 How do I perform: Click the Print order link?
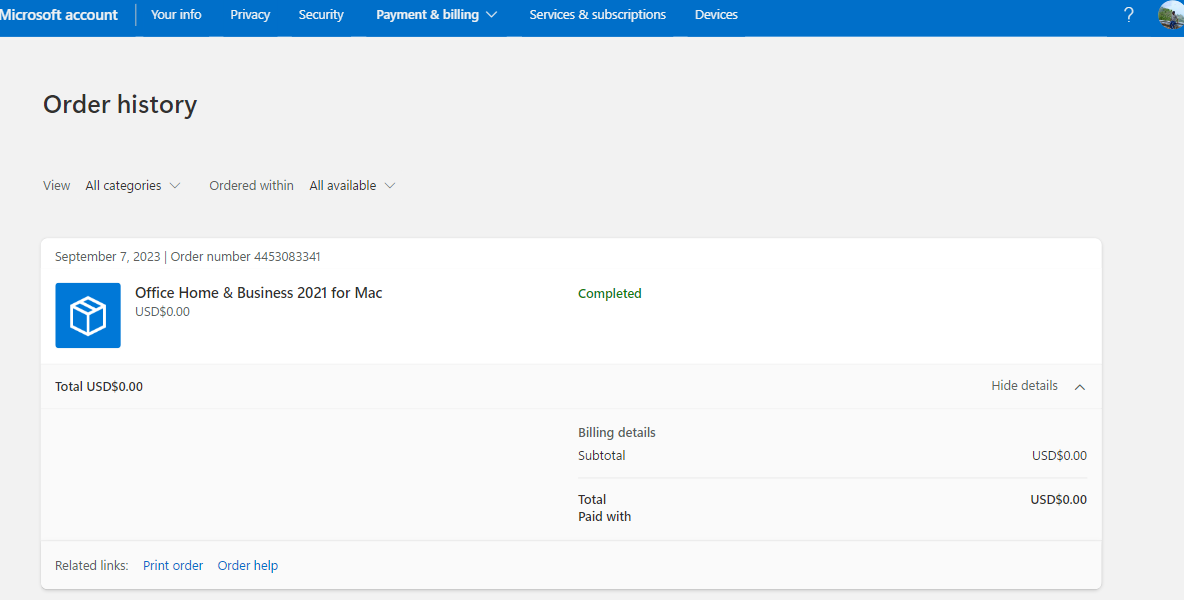(x=173, y=566)
